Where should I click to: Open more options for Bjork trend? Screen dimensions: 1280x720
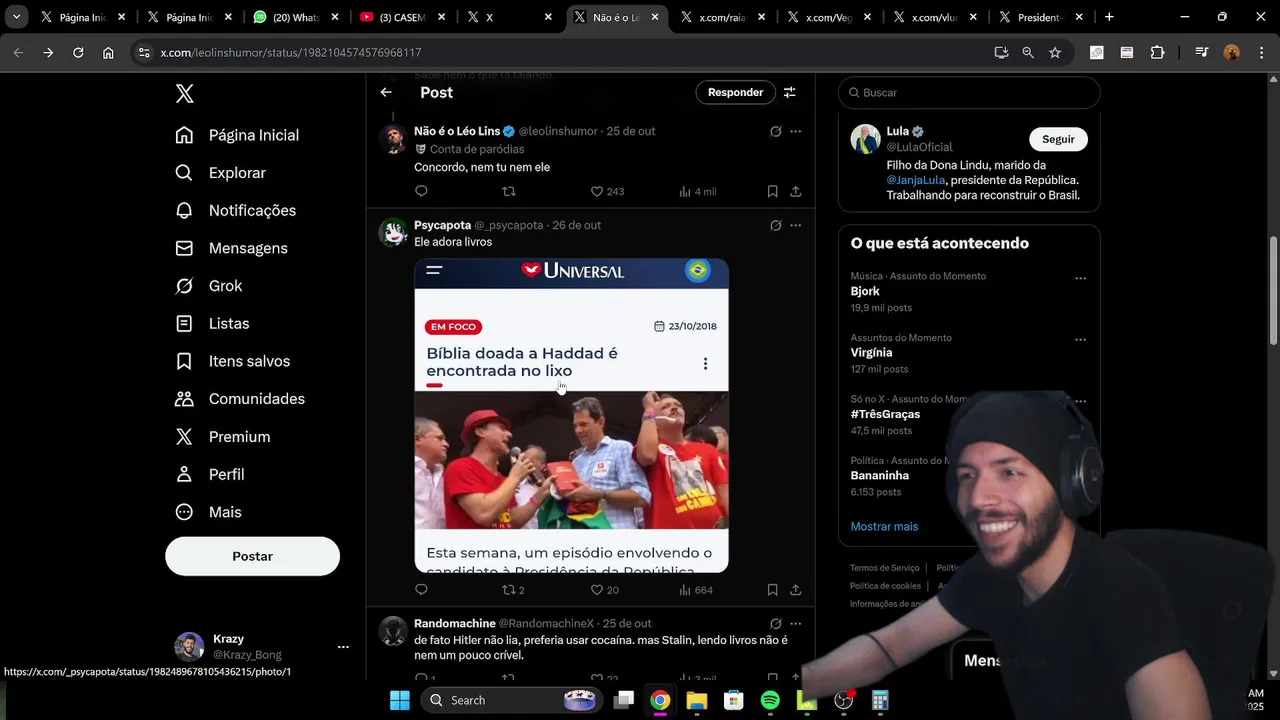click(1080, 278)
